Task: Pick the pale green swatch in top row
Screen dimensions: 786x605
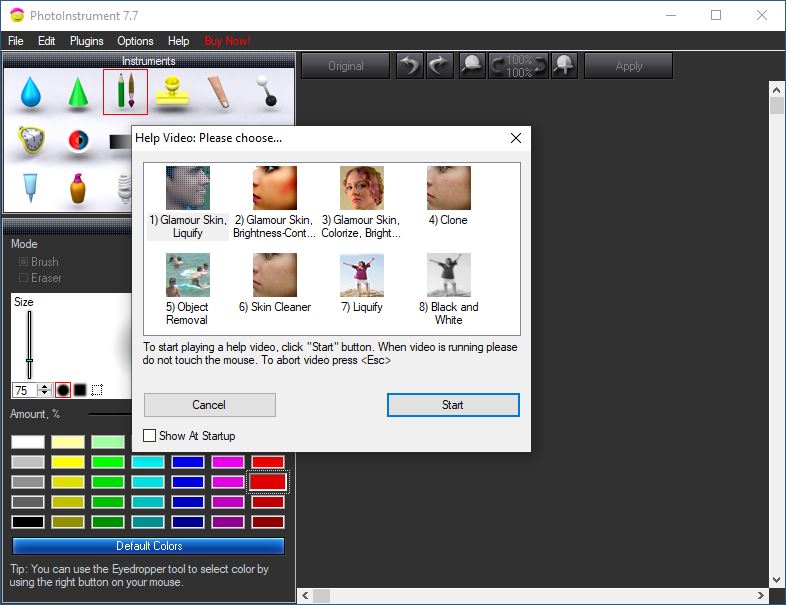Action: point(108,442)
